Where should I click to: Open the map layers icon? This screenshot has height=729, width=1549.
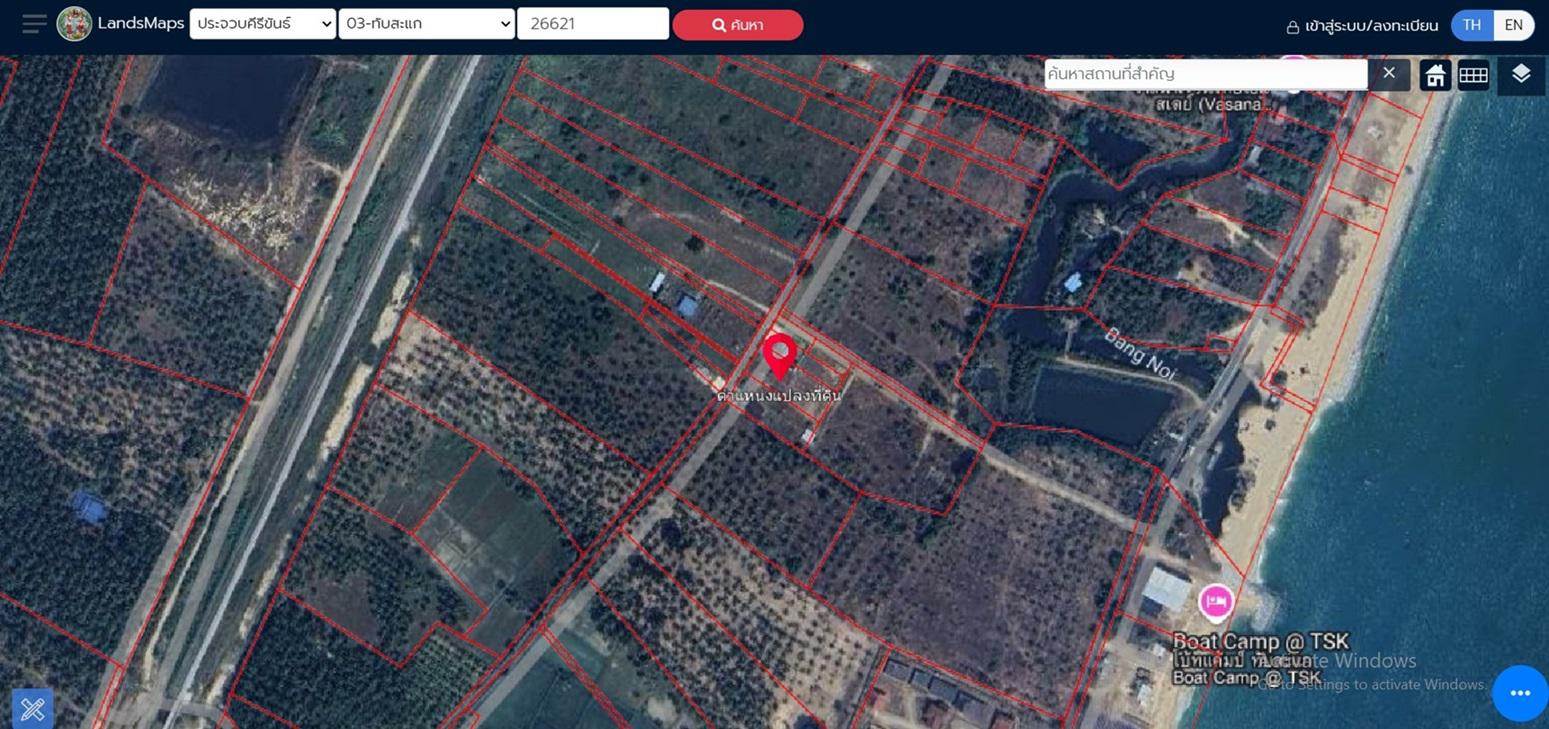[1521, 74]
